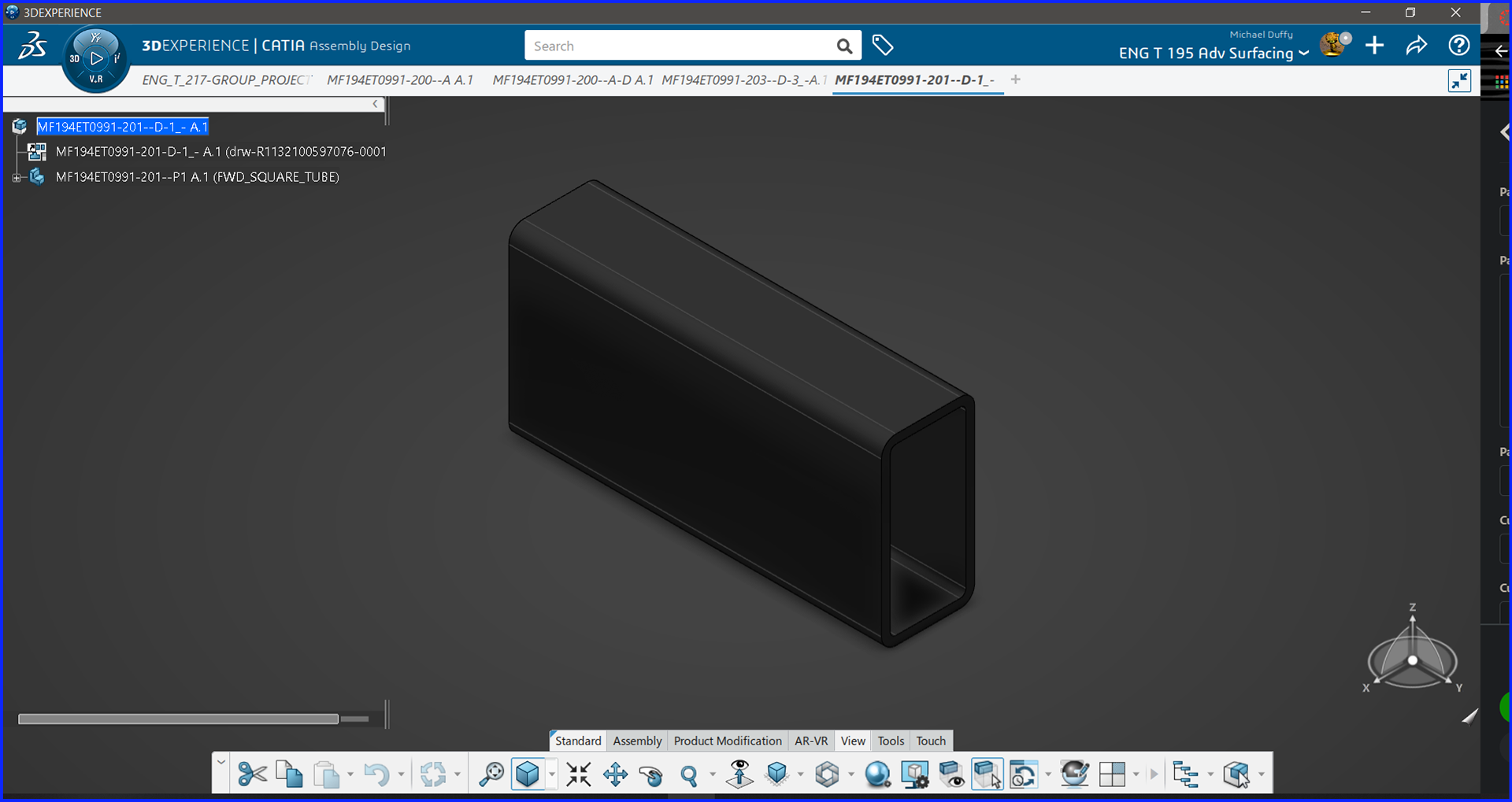Open the MF194ET0991-203--D-3 tab
The width and height of the screenshot is (1512, 802).
point(743,80)
